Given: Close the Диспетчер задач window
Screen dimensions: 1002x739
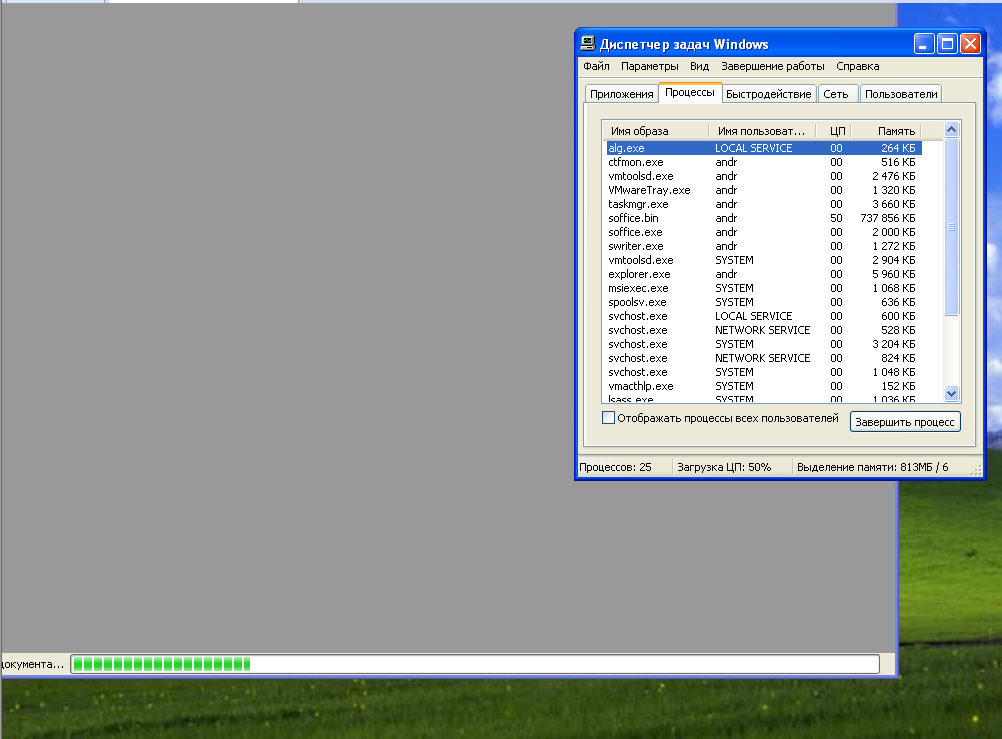Looking at the screenshot, I should tap(971, 44).
